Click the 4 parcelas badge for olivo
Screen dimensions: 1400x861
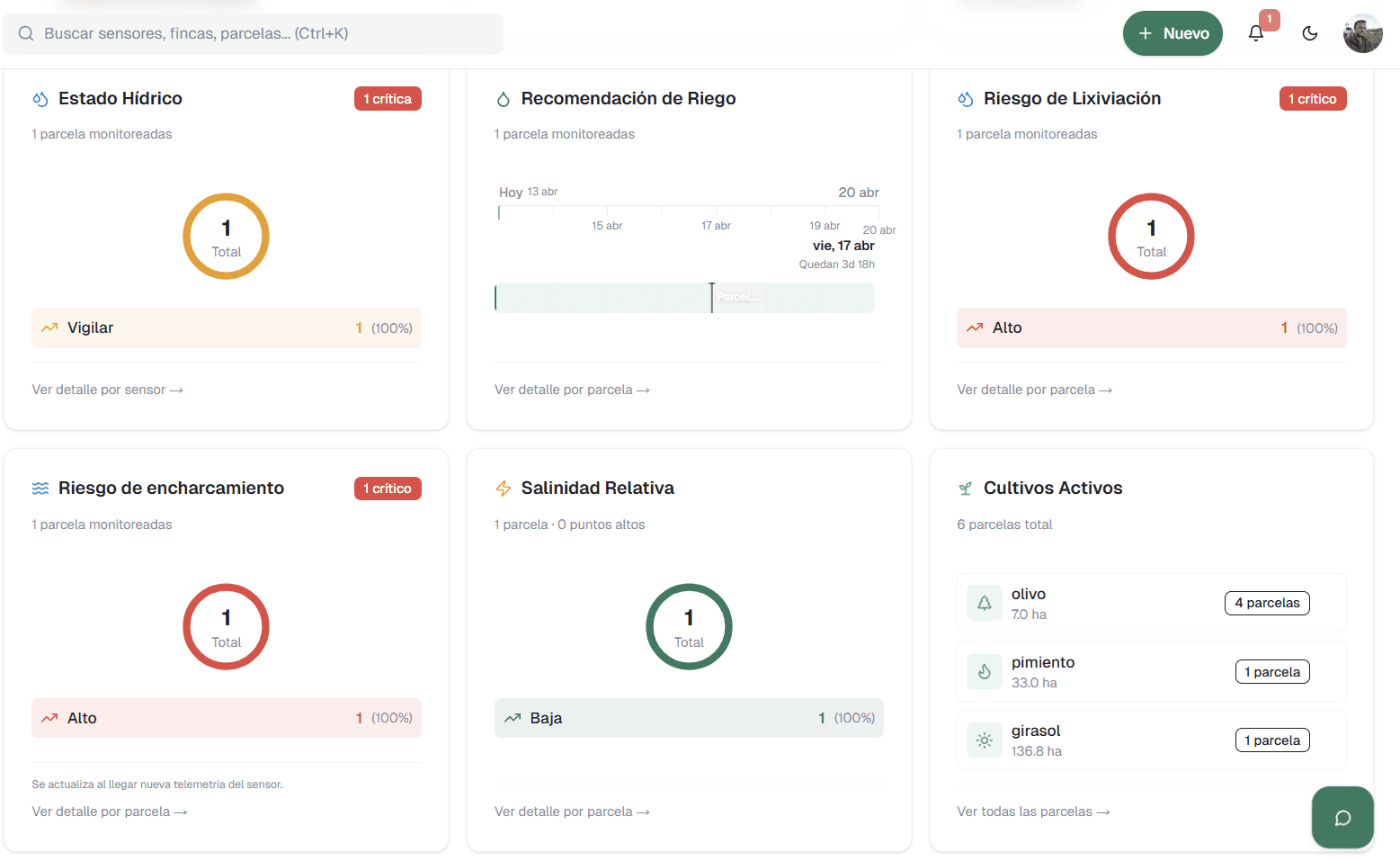click(1267, 603)
